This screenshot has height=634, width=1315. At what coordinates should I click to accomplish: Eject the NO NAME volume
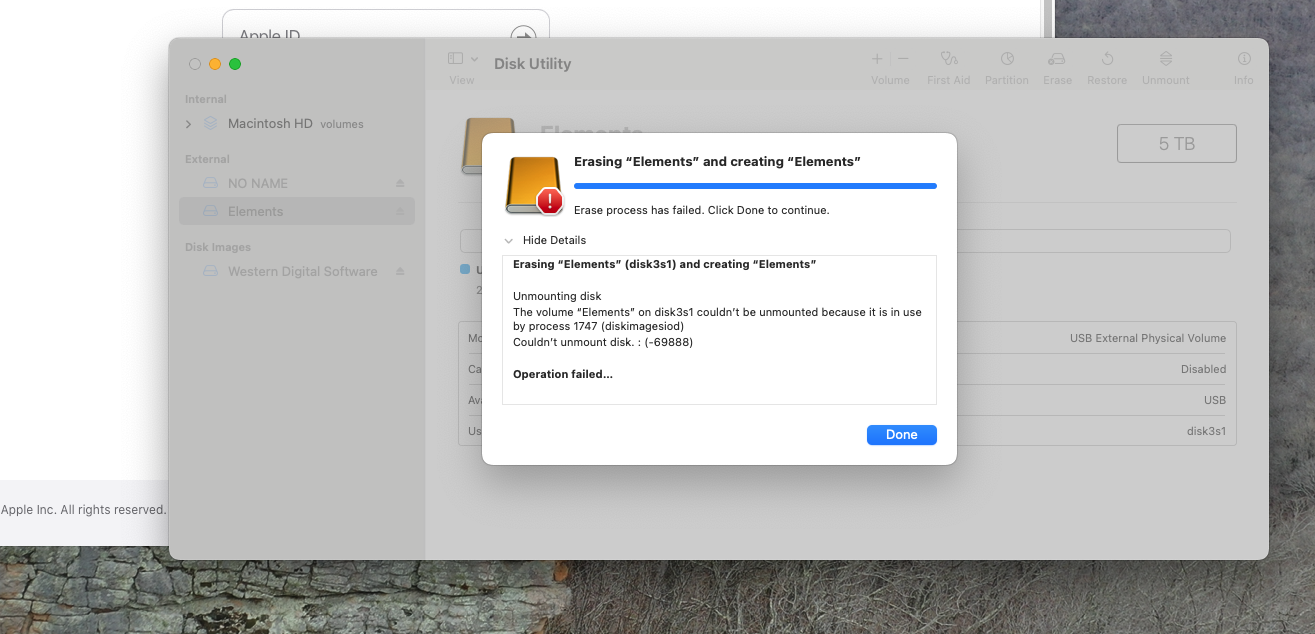tap(400, 184)
